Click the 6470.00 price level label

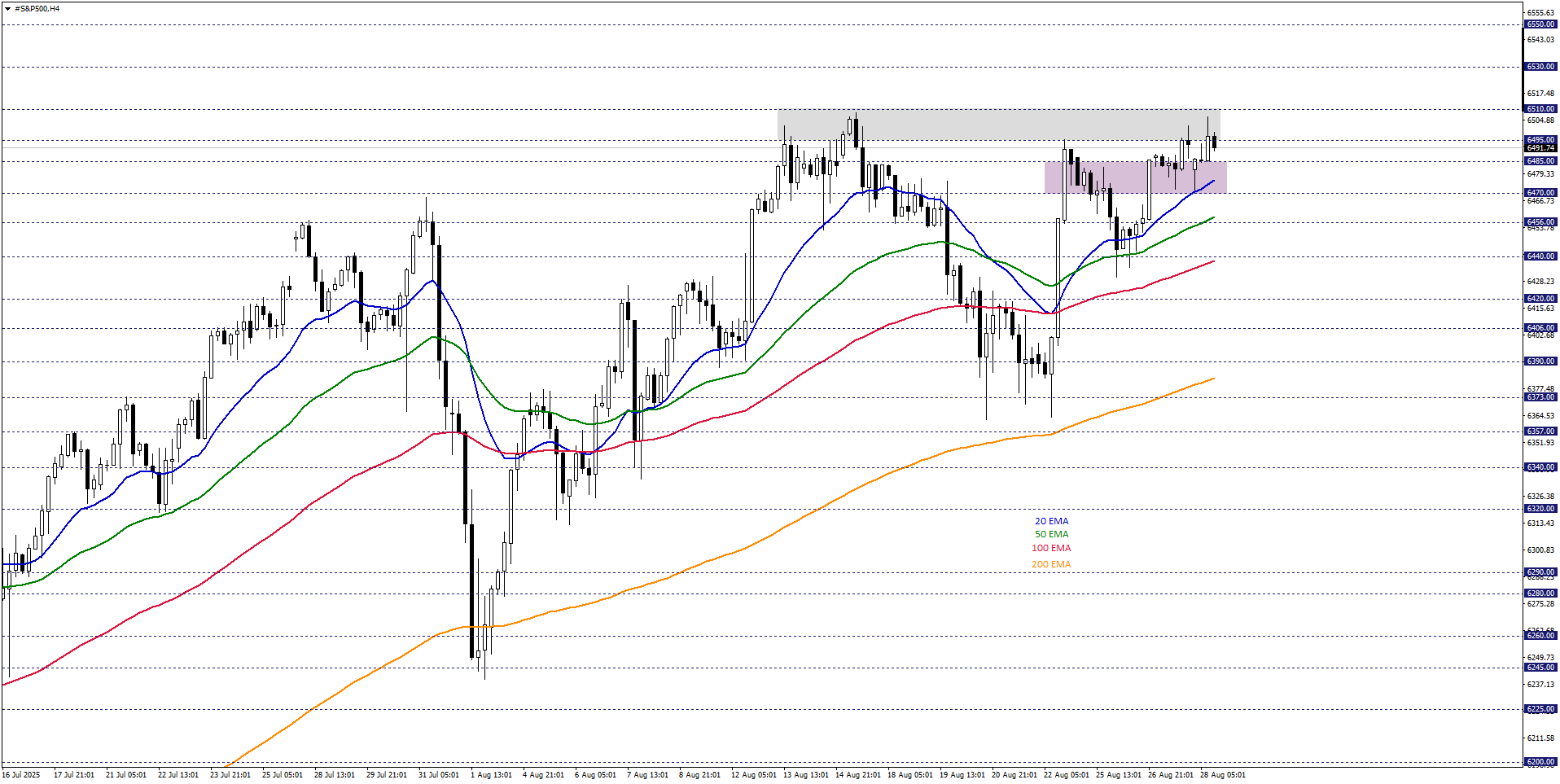click(1540, 193)
